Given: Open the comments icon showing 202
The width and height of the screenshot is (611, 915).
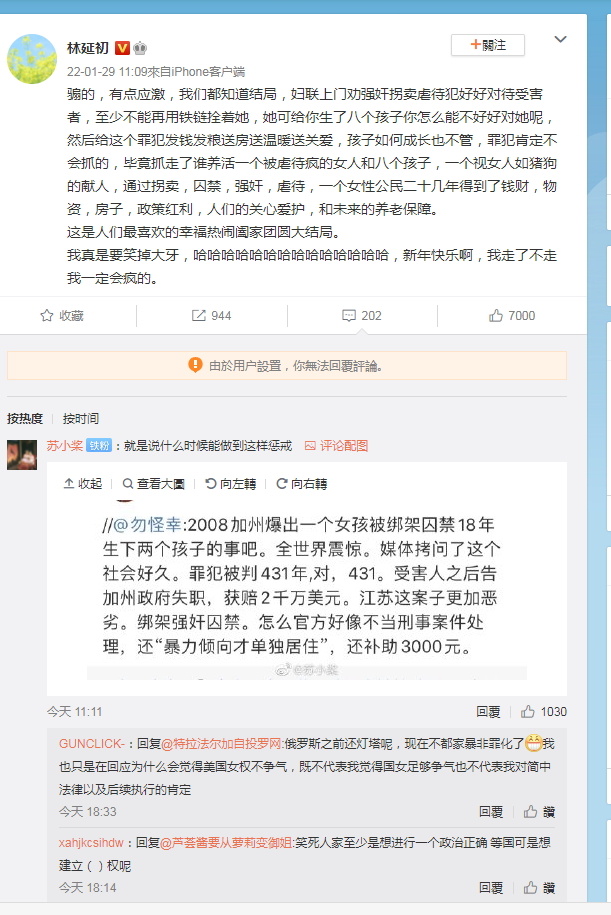Looking at the screenshot, I should coord(348,316).
